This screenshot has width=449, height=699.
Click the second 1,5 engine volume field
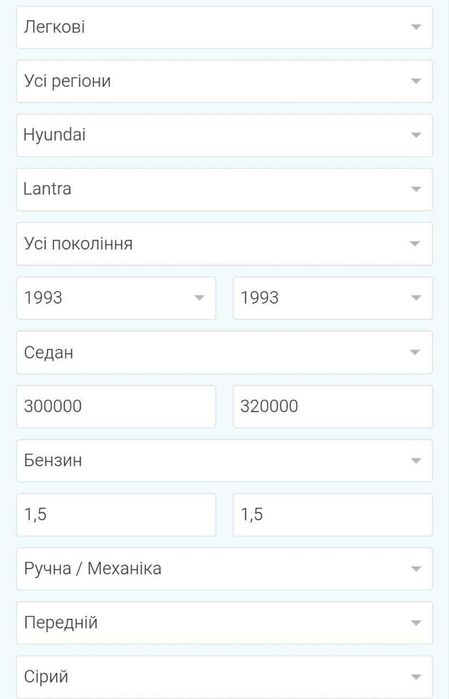click(x=333, y=514)
